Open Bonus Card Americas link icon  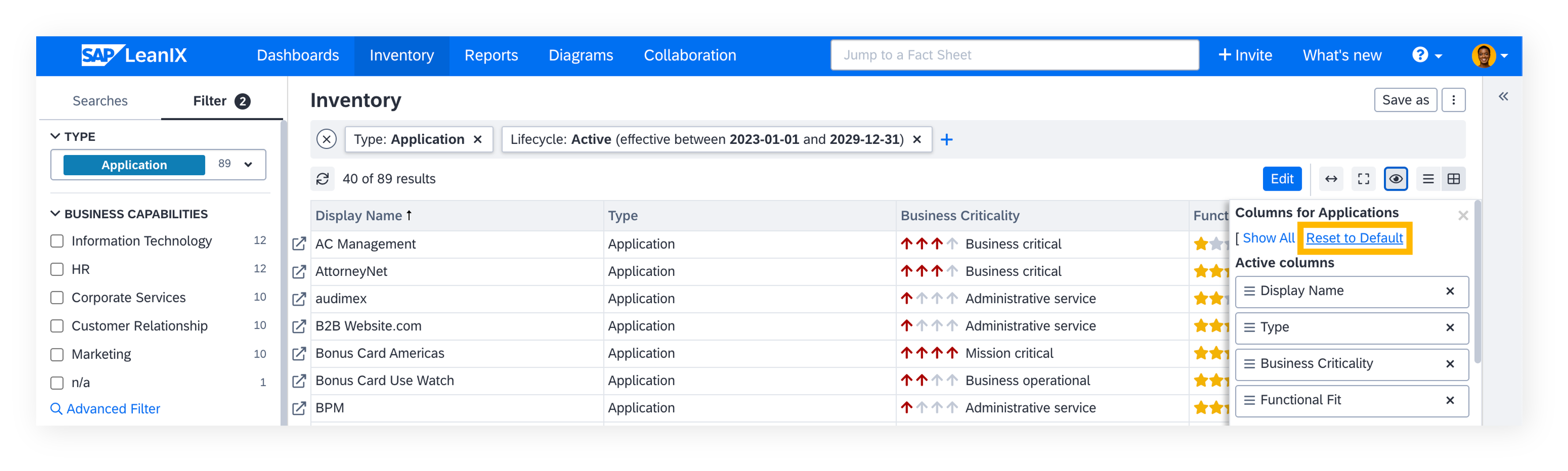click(299, 353)
